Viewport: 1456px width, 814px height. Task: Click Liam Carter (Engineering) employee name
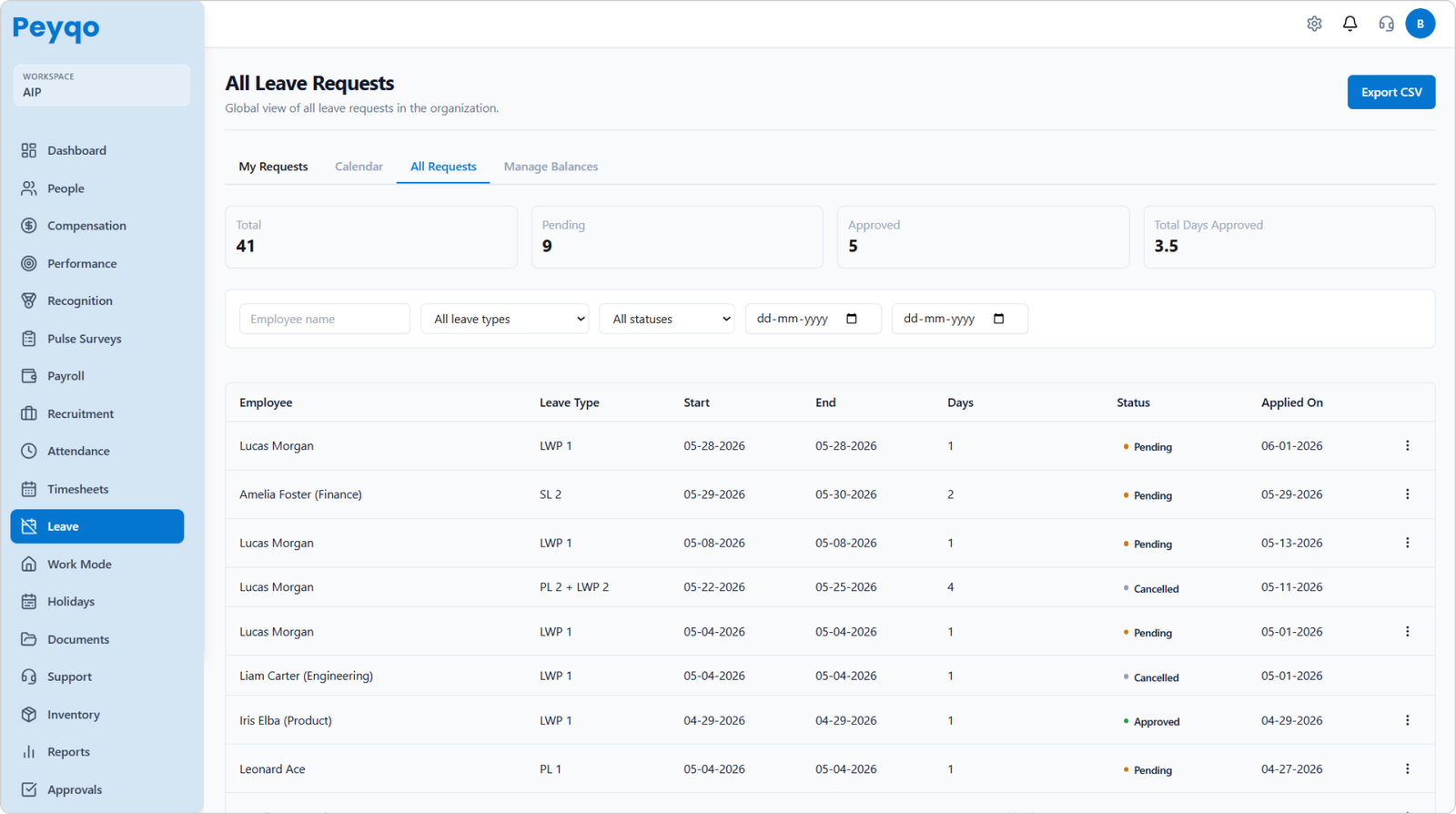[x=306, y=676]
